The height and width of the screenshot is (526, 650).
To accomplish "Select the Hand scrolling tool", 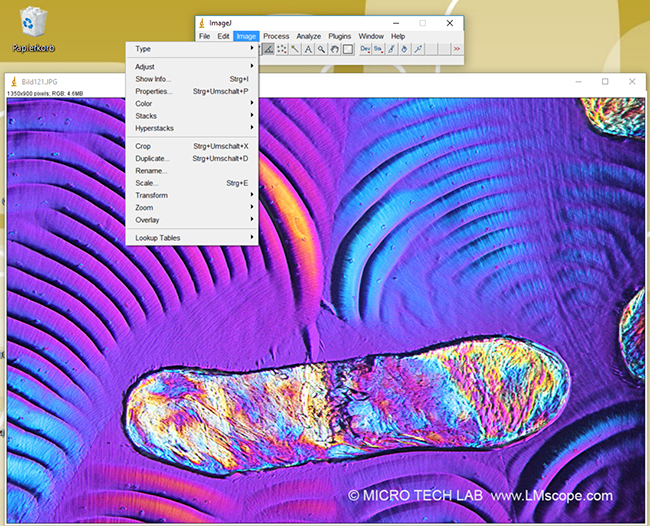I will (335, 49).
